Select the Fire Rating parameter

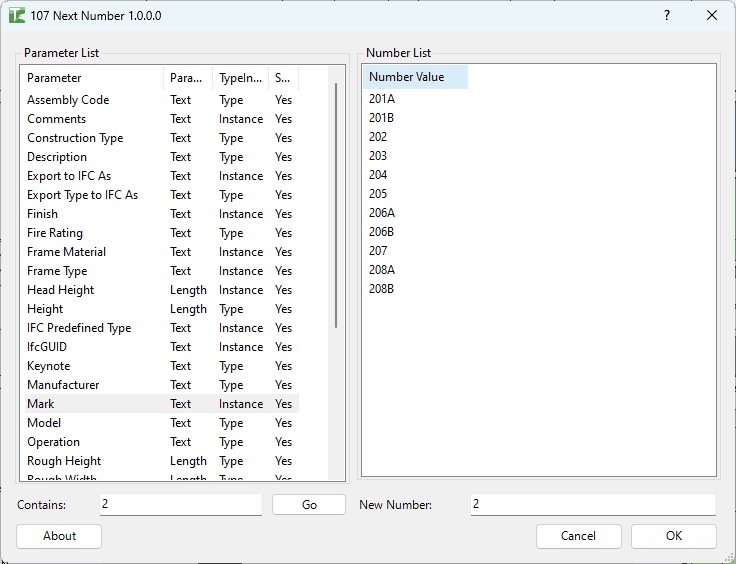point(162,233)
